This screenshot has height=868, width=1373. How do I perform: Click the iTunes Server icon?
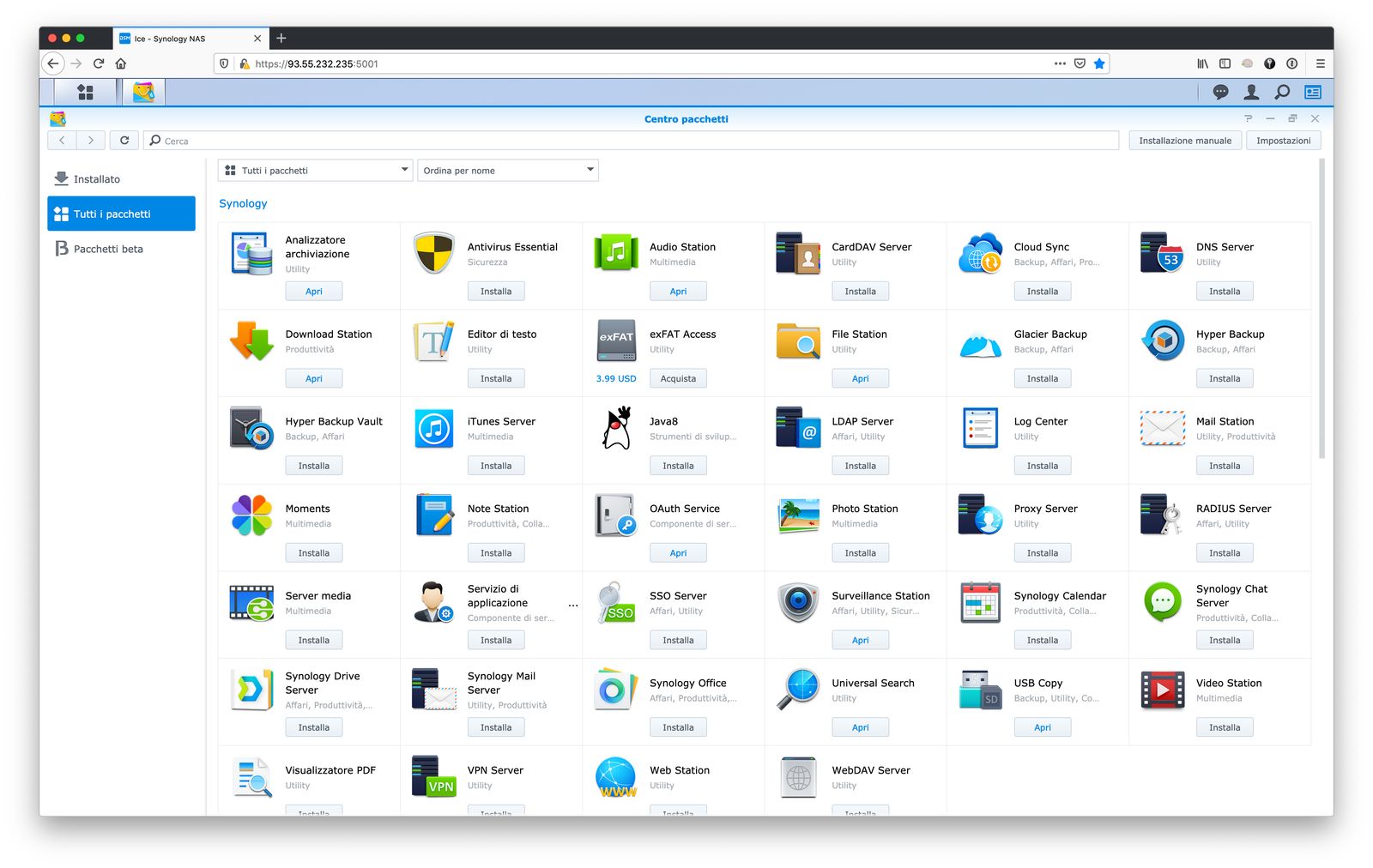tap(434, 428)
